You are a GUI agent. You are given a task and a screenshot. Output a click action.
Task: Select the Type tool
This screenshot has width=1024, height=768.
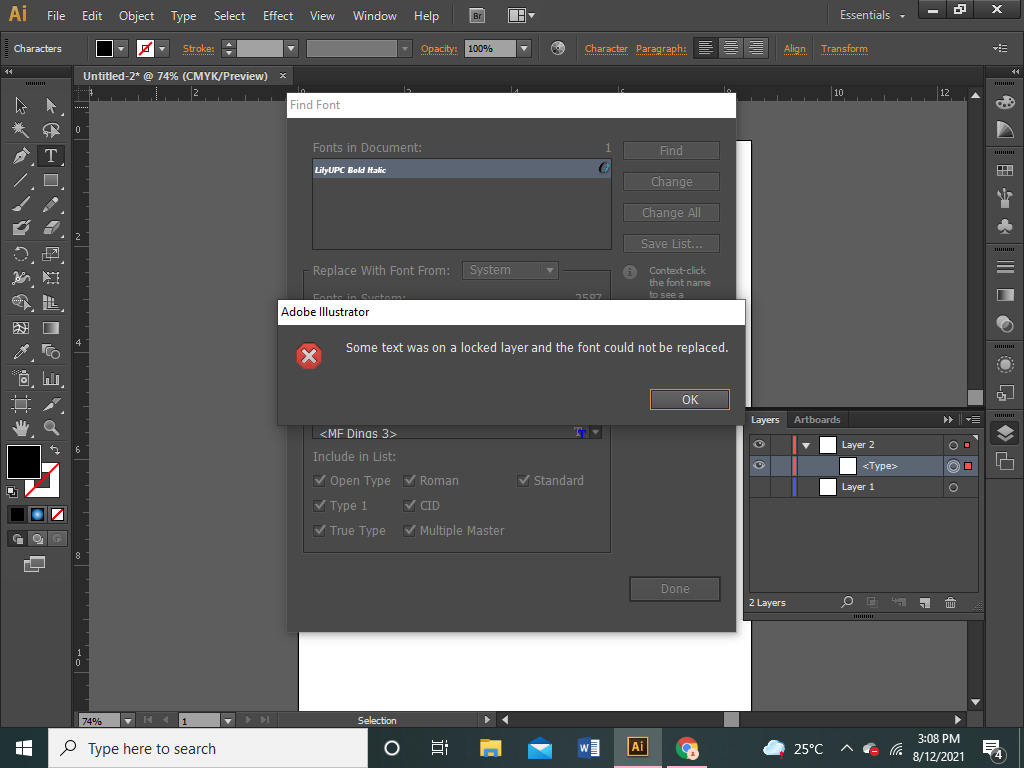(51, 155)
